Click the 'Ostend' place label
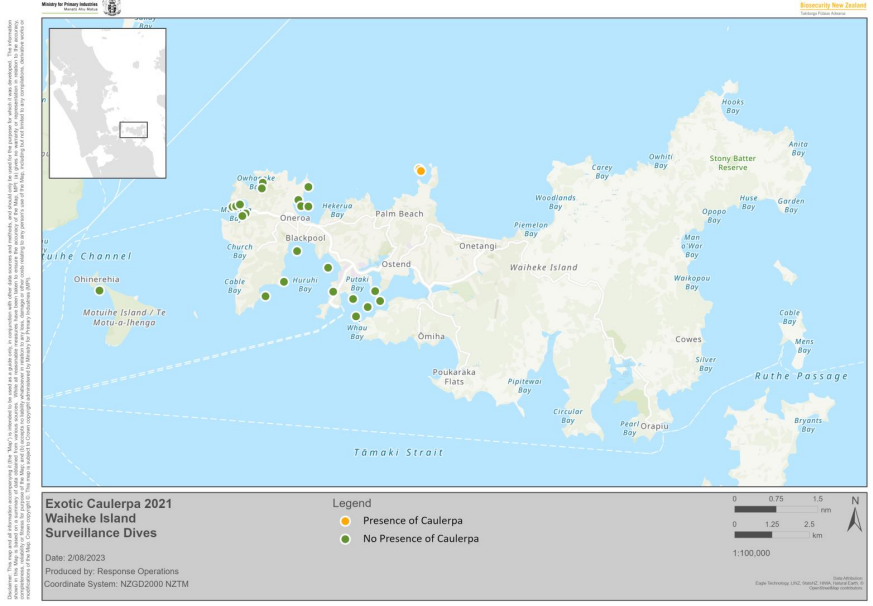This screenshot has height=606, width=873. [396, 264]
